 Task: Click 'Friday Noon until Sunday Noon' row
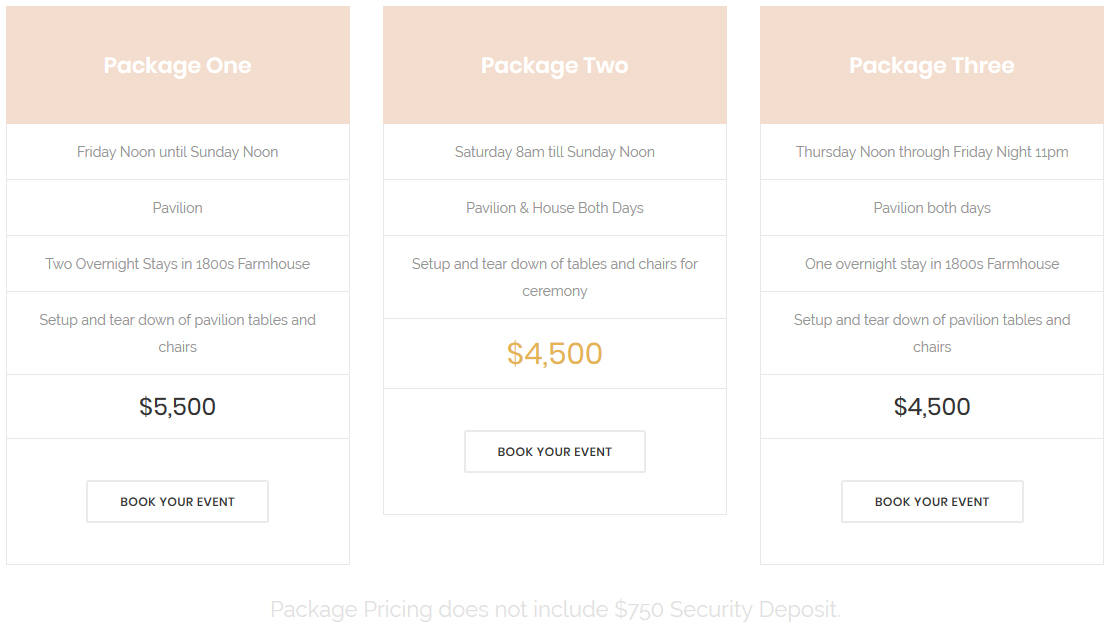pos(178,152)
